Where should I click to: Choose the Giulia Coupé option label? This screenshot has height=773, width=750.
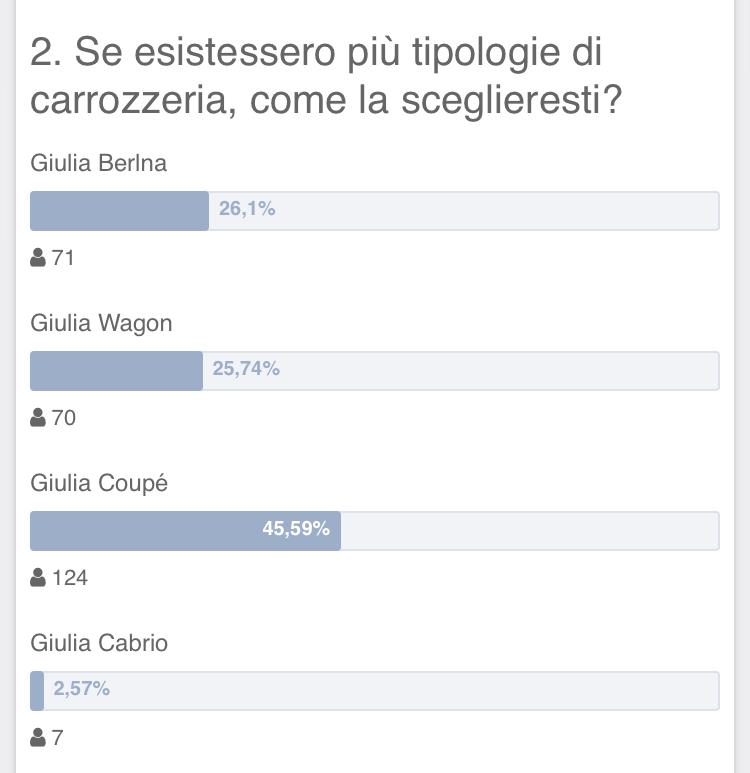click(x=99, y=483)
